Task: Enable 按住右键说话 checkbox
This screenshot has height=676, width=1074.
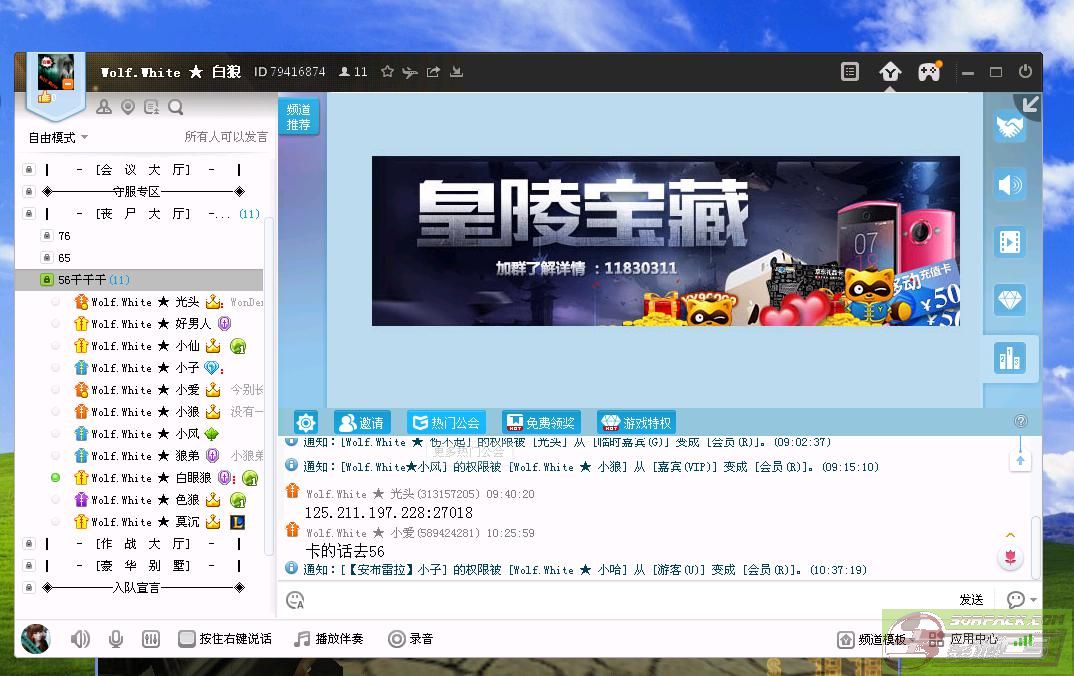Action: click(187, 639)
